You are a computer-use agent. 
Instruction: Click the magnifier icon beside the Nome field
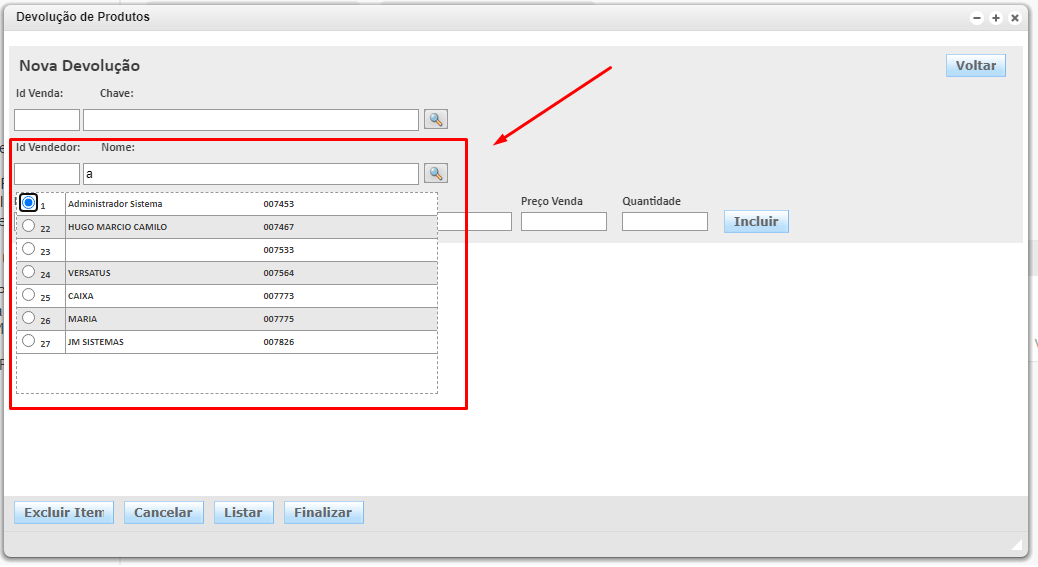[435, 174]
